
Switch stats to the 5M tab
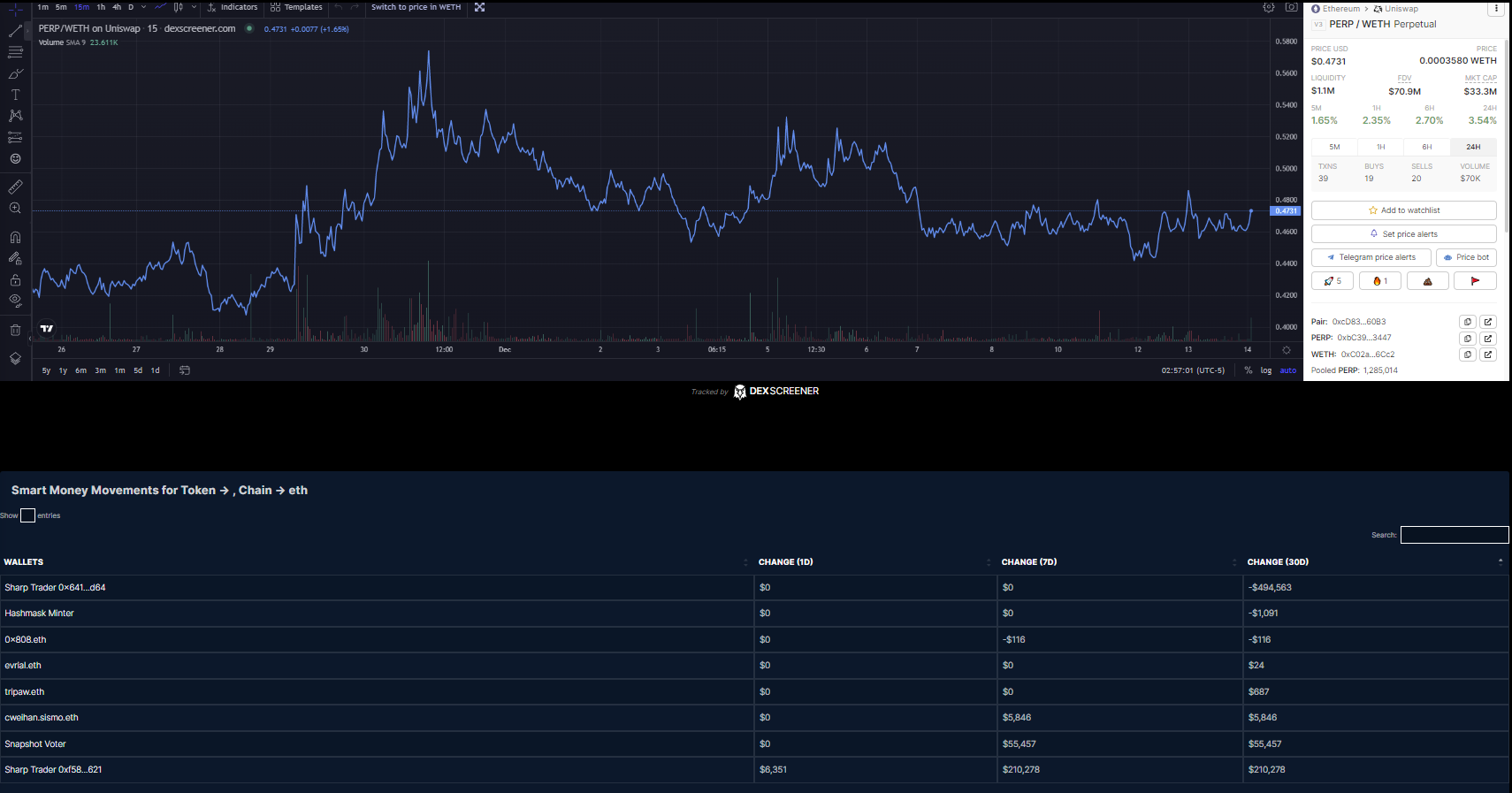tap(1334, 147)
